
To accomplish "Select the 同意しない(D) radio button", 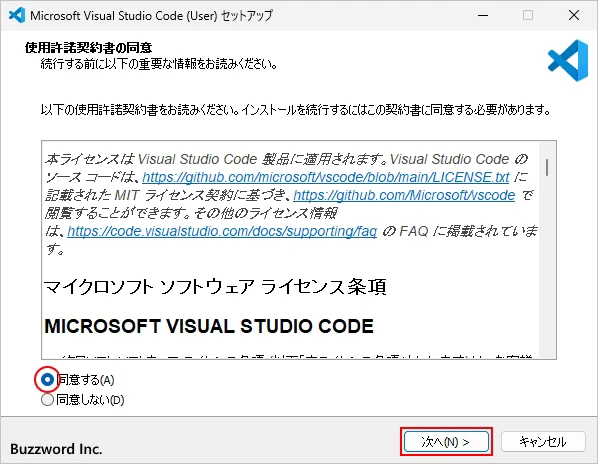I will [47, 400].
